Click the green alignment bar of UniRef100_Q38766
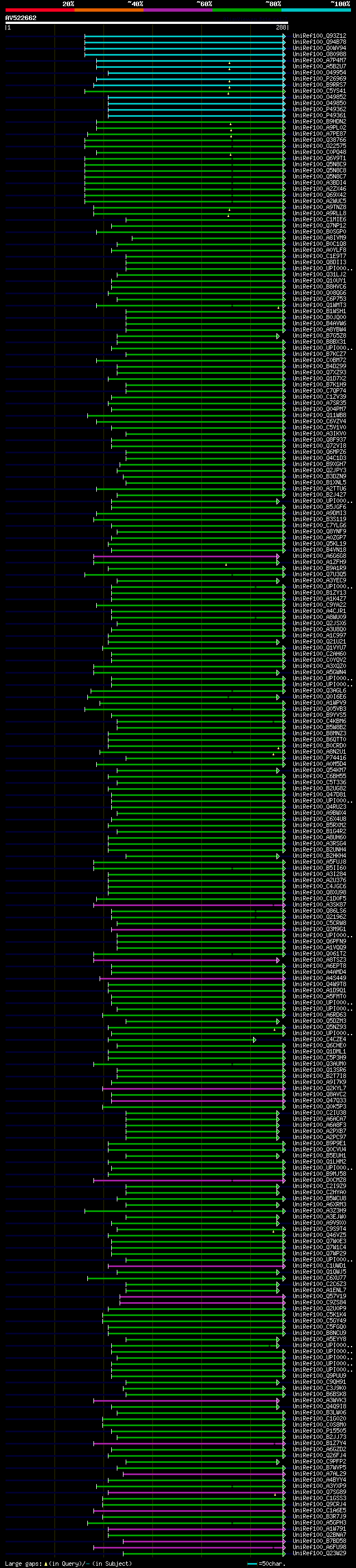356x1568 pixels. point(185,140)
